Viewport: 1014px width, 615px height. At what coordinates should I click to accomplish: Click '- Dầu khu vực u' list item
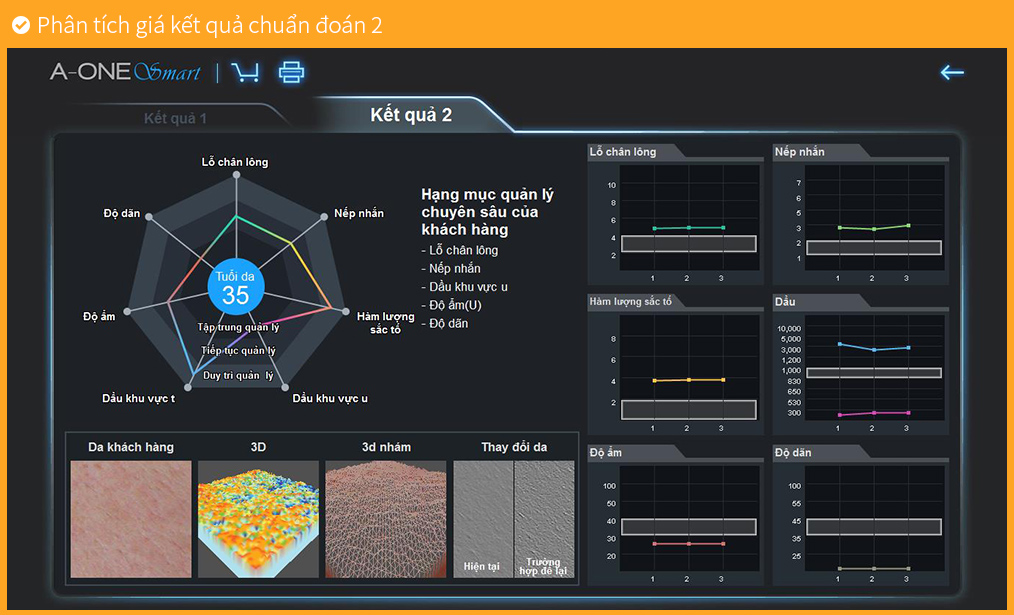tap(464, 286)
